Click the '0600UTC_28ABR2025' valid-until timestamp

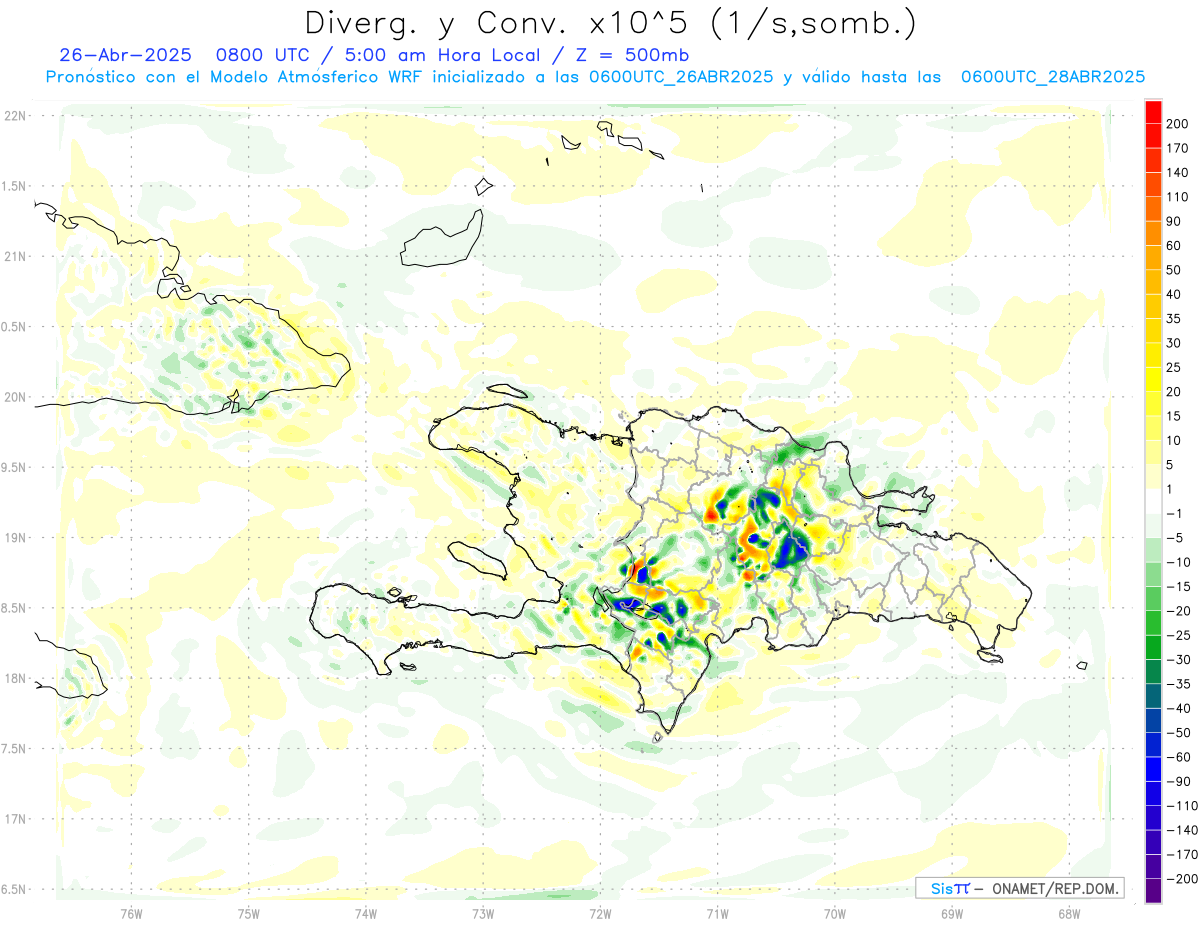point(1052,77)
